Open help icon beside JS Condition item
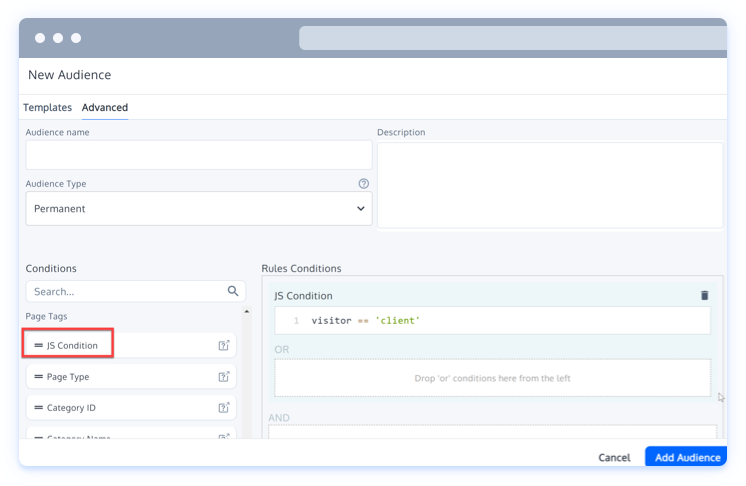This screenshot has width=746, height=486. tap(224, 346)
